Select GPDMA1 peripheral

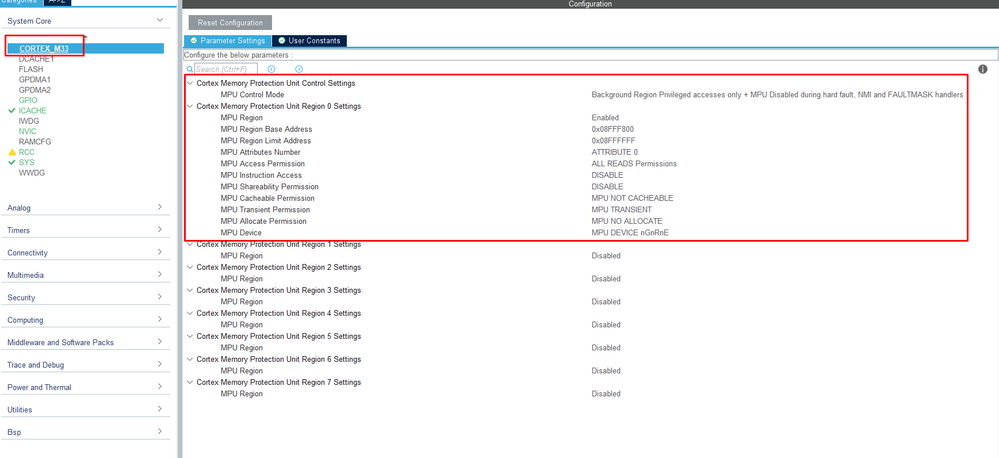point(35,80)
